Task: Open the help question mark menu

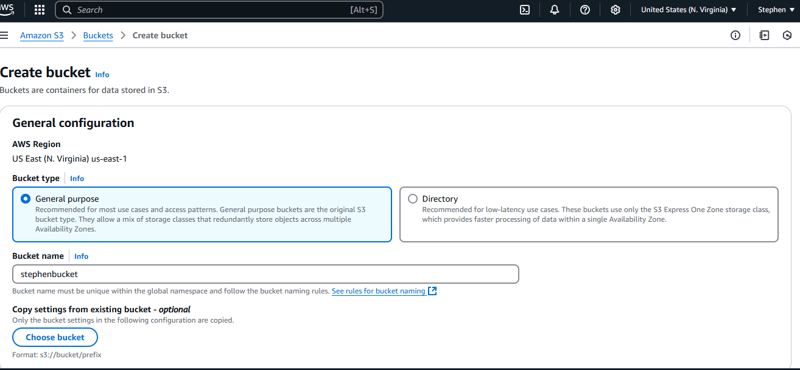Action: point(585,10)
